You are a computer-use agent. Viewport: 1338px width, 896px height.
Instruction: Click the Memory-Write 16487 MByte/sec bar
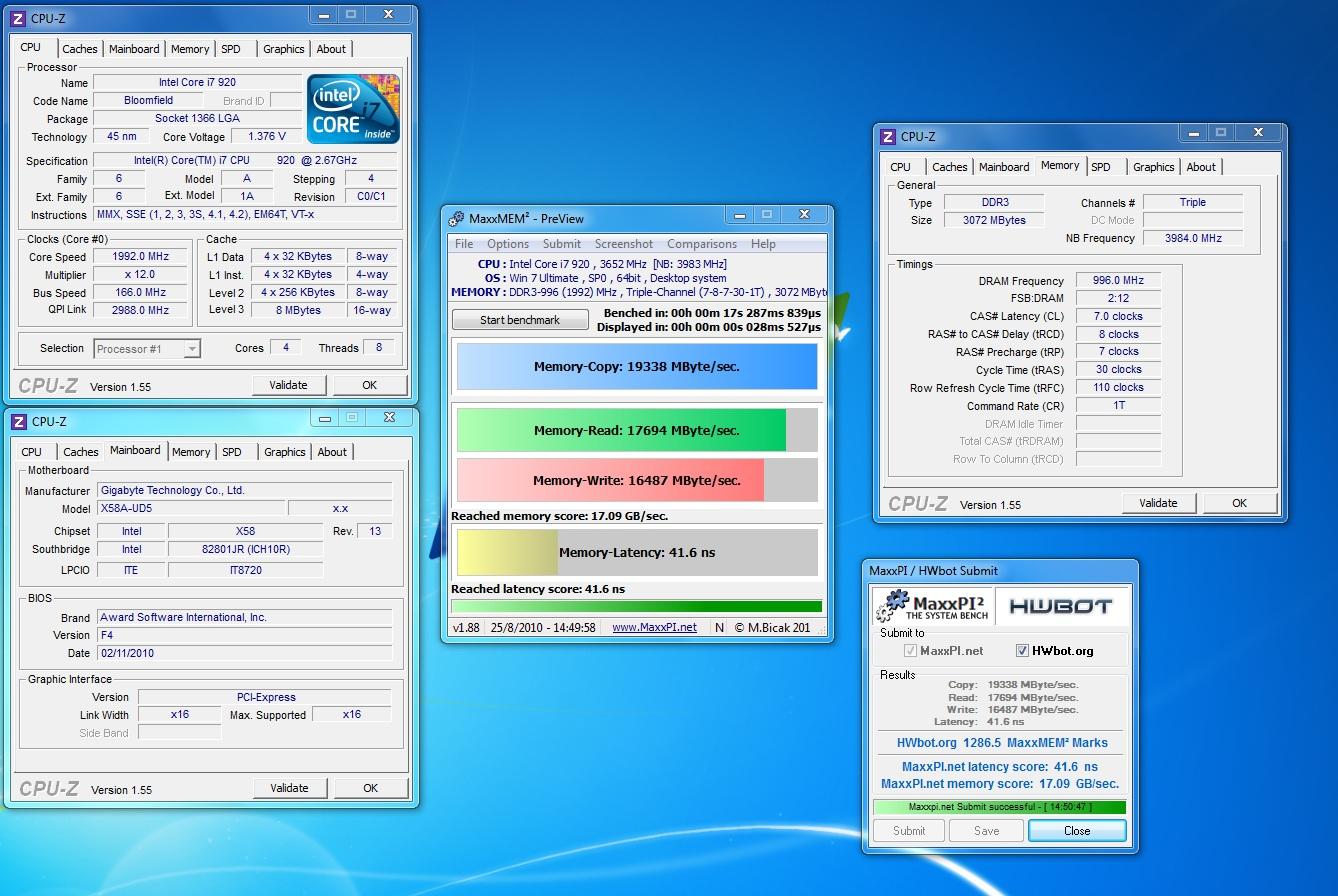tap(637, 480)
